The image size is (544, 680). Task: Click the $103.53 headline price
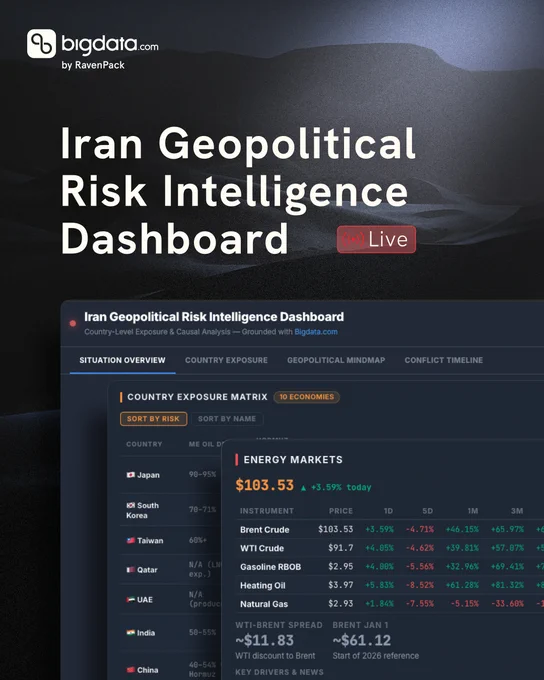coord(265,485)
